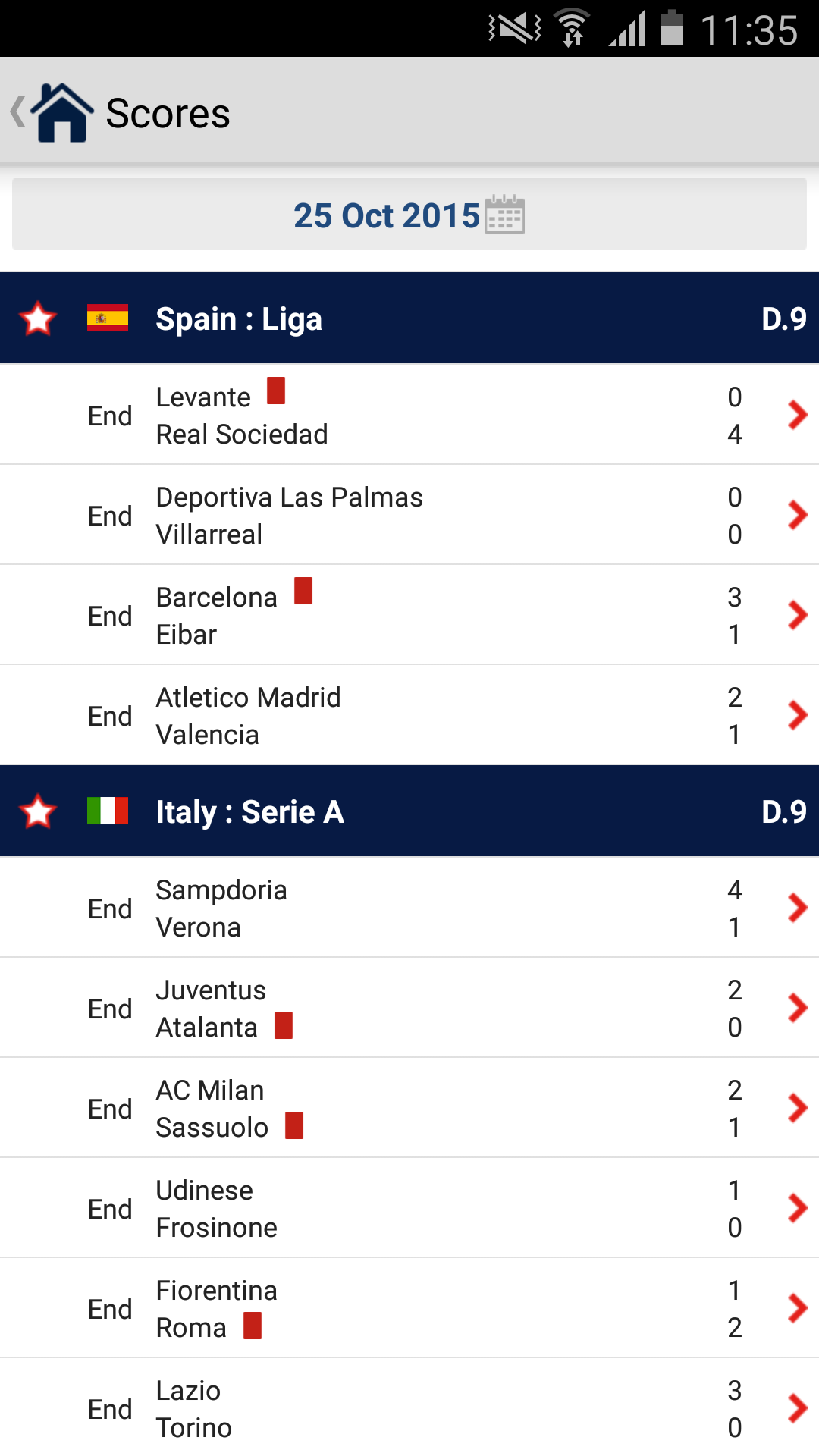Tap the red card next to Levante
The image size is (819, 1456).
point(276,391)
